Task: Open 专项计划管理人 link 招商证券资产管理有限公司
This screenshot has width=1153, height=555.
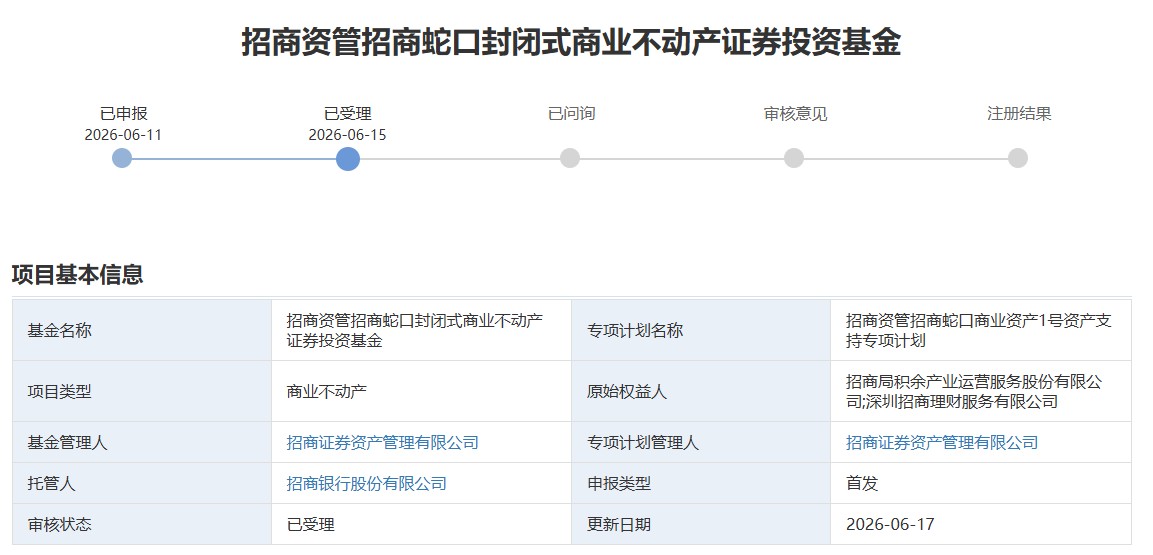Action: tap(942, 443)
